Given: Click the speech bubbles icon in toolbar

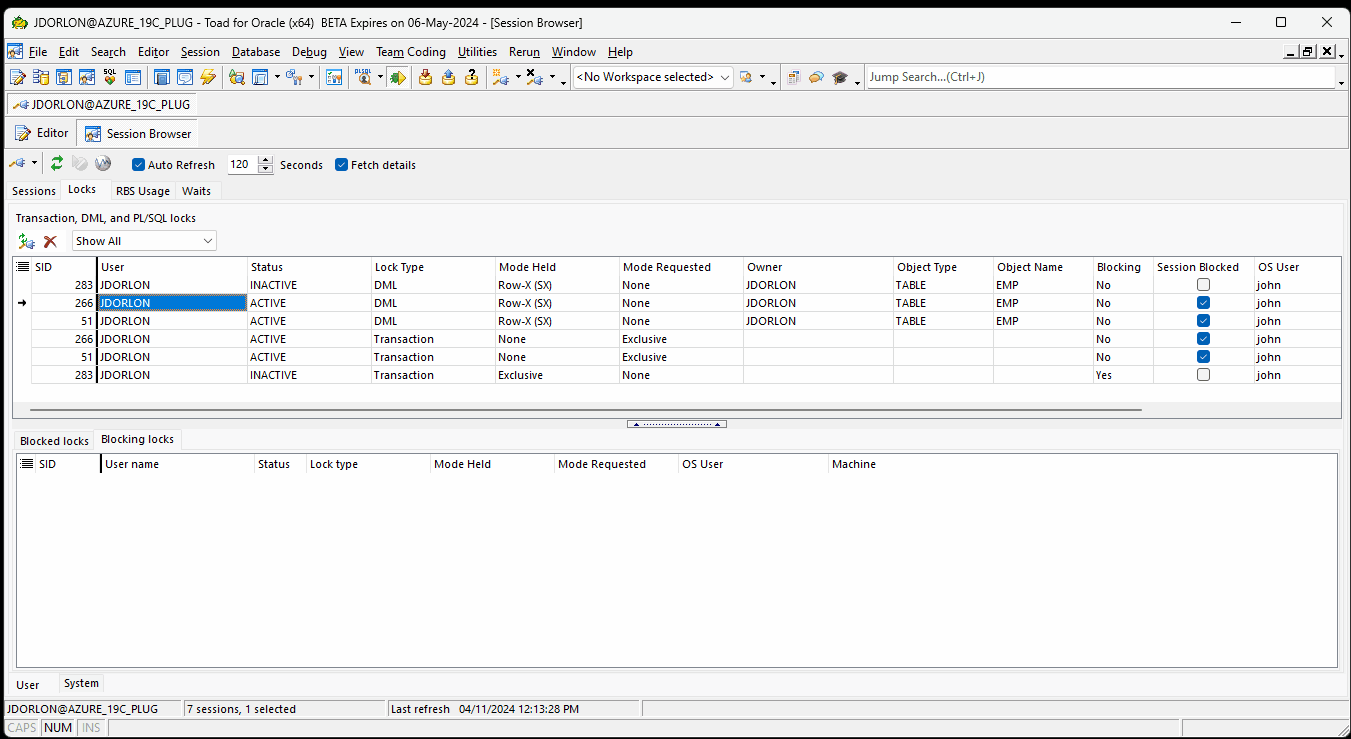Looking at the screenshot, I should 817,77.
